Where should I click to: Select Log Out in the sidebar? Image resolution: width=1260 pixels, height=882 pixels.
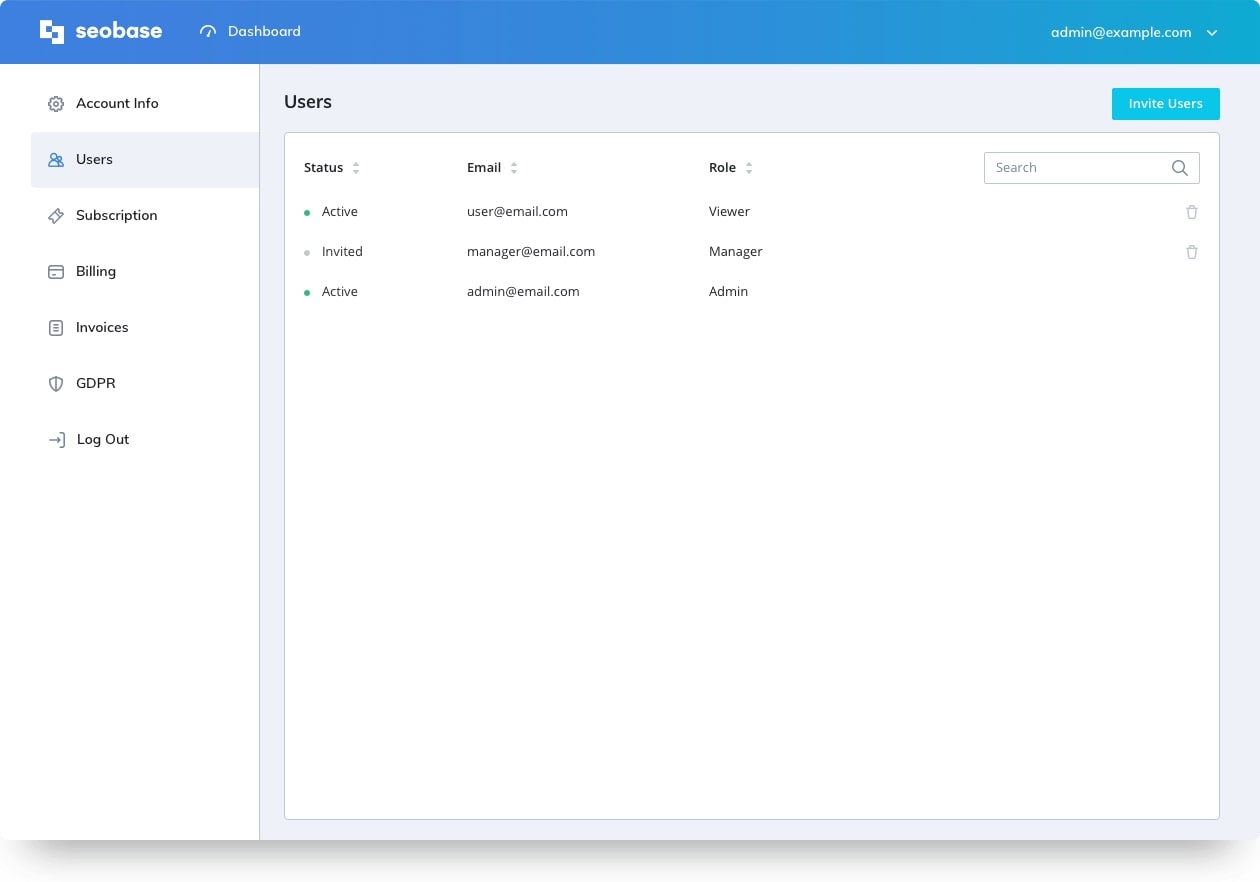(102, 440)
